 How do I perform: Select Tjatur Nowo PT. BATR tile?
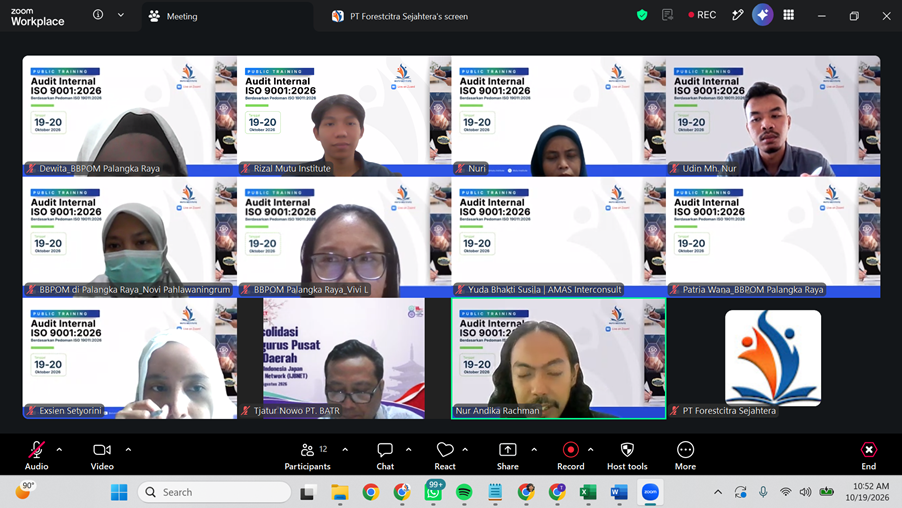344,358
